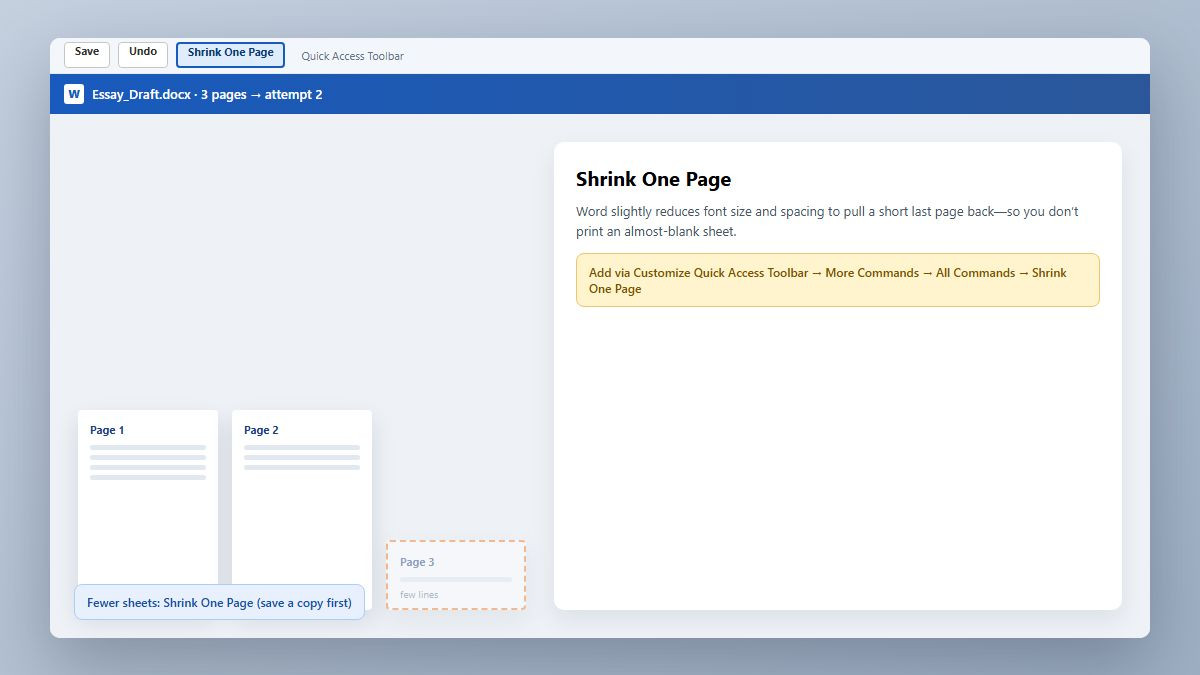
Task: Click the Word app icon in the title bar
Action: [x=74, y=94]
